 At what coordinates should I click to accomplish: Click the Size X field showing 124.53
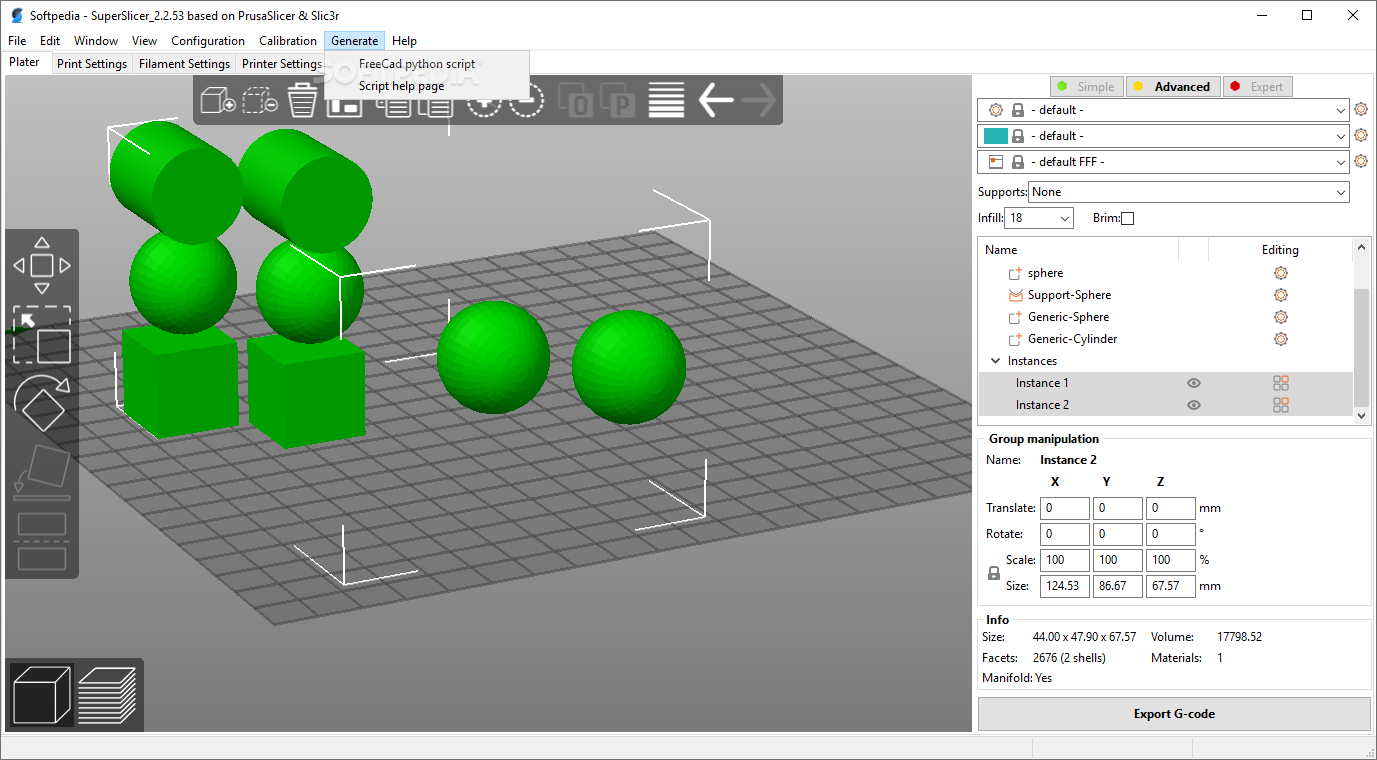coord(1065,586)
